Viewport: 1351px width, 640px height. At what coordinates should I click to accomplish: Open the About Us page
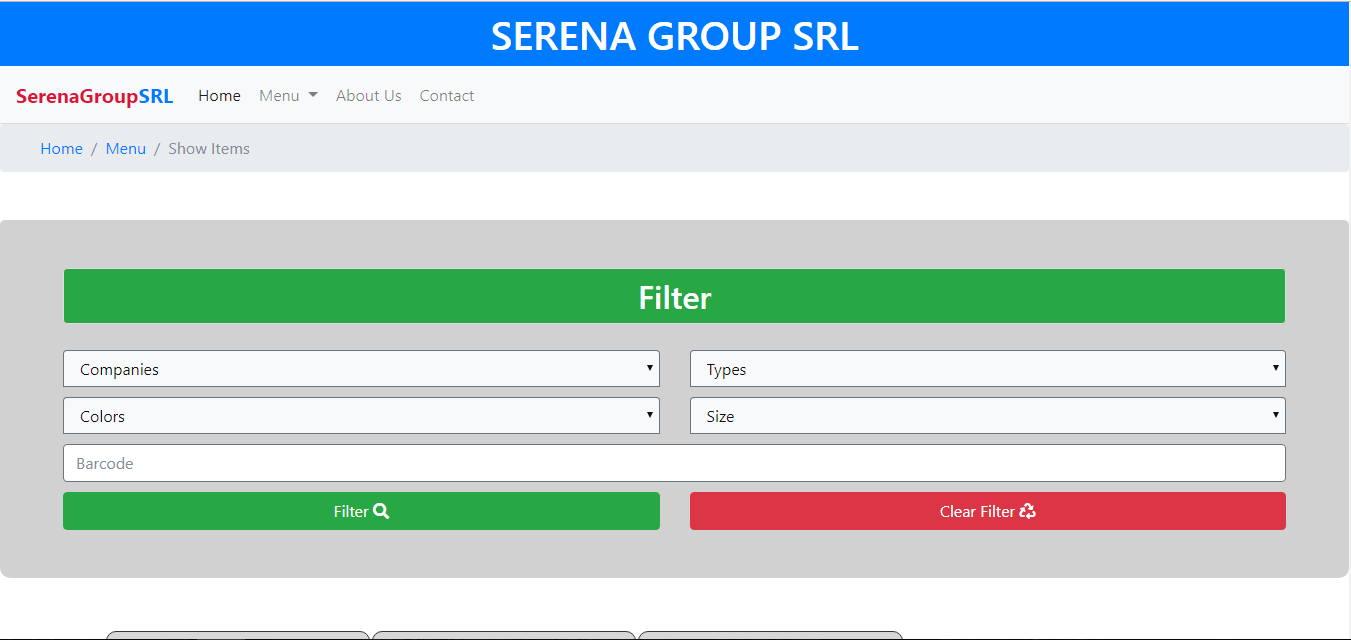point(368,96)
